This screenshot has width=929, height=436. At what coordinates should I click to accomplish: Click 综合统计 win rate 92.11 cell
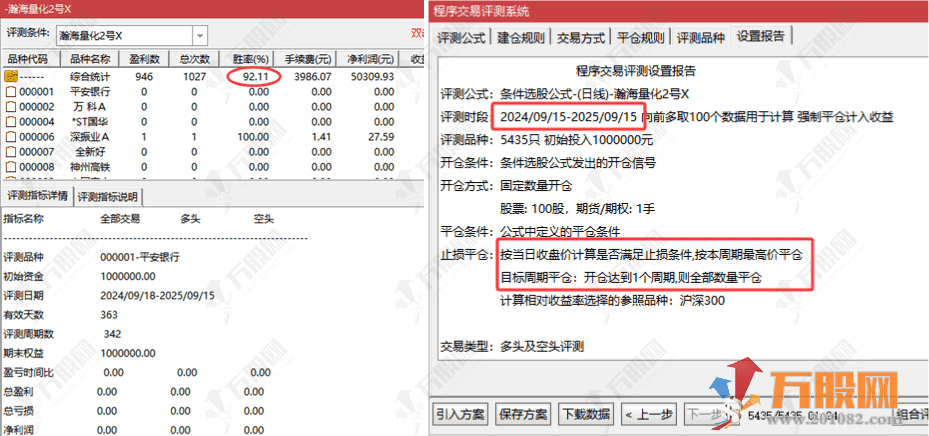pyautogui.click(x=256, y=76)
